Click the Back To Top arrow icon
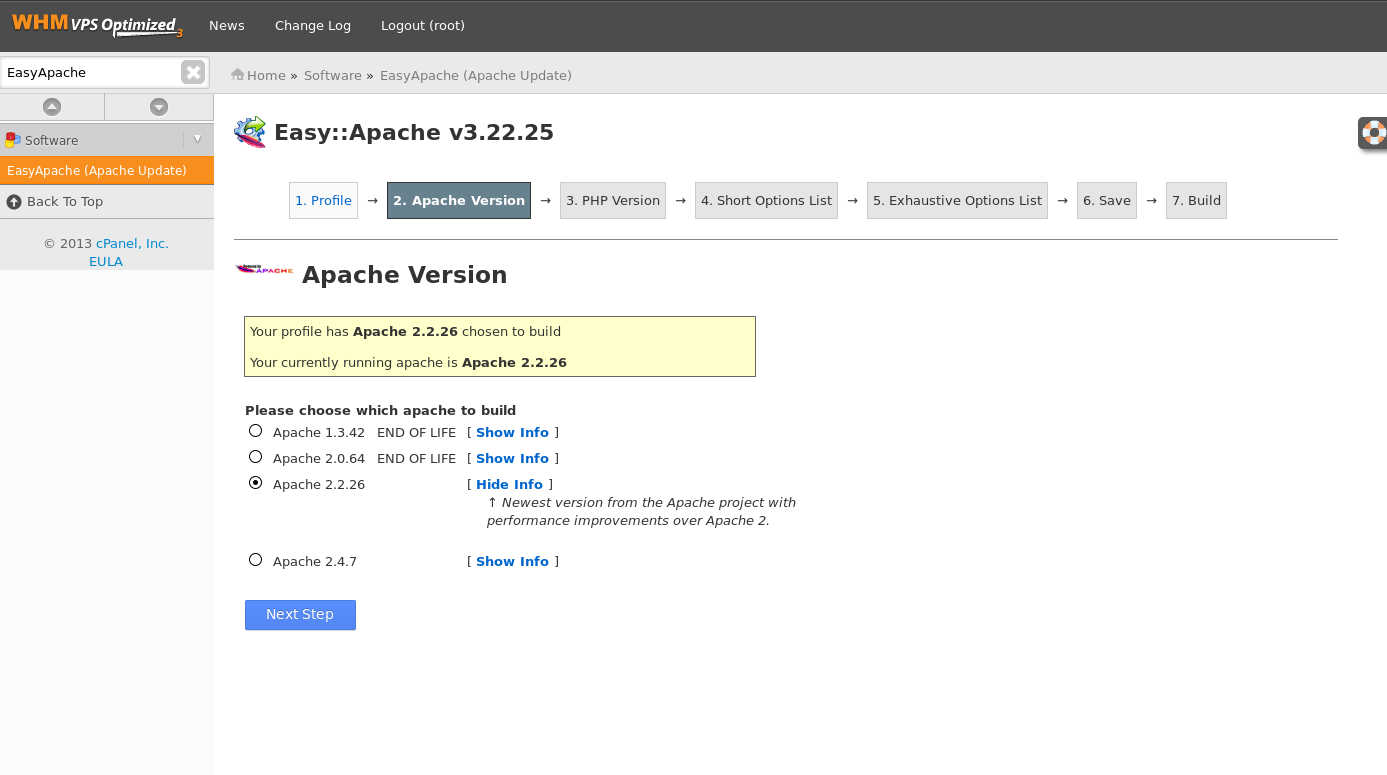 (x=14, y=202)
